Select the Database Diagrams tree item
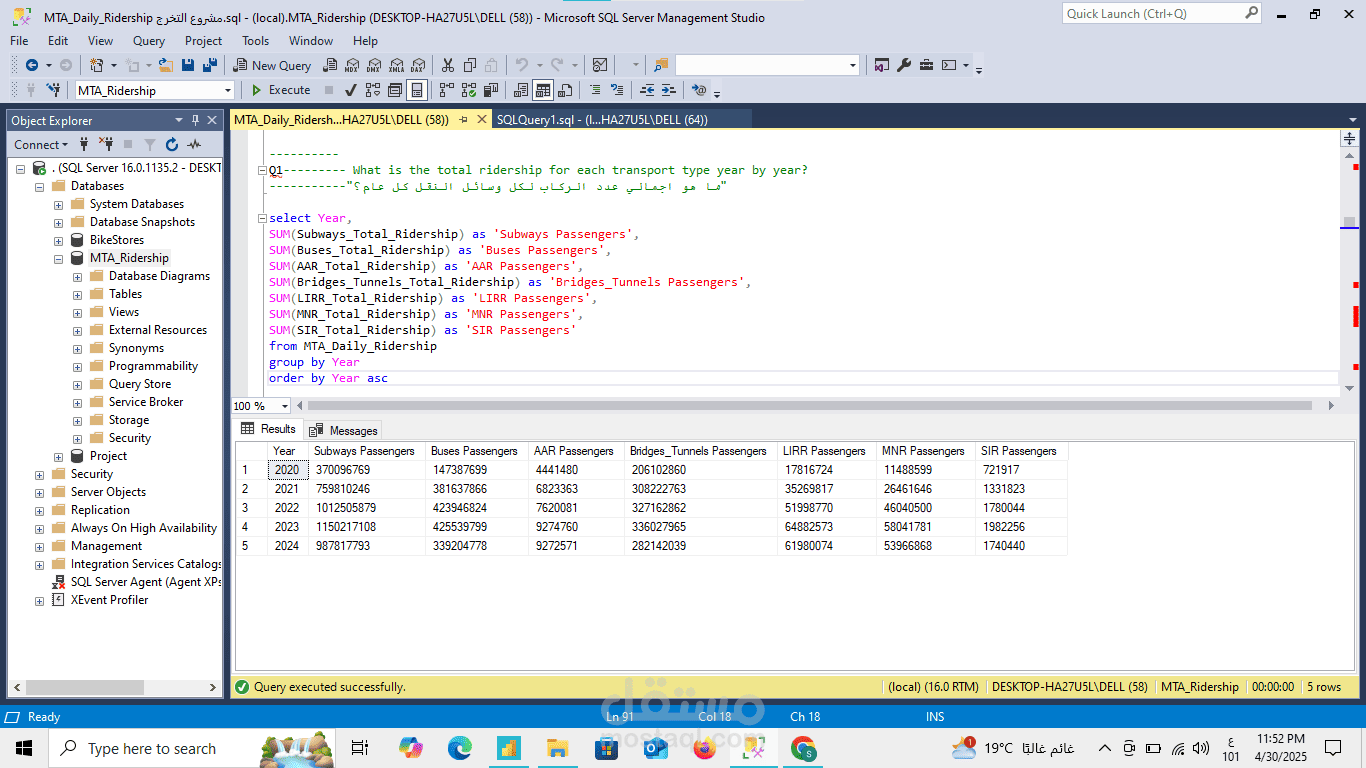The height and width of the screenshot is (768, 1366). [x=159, y=276]
